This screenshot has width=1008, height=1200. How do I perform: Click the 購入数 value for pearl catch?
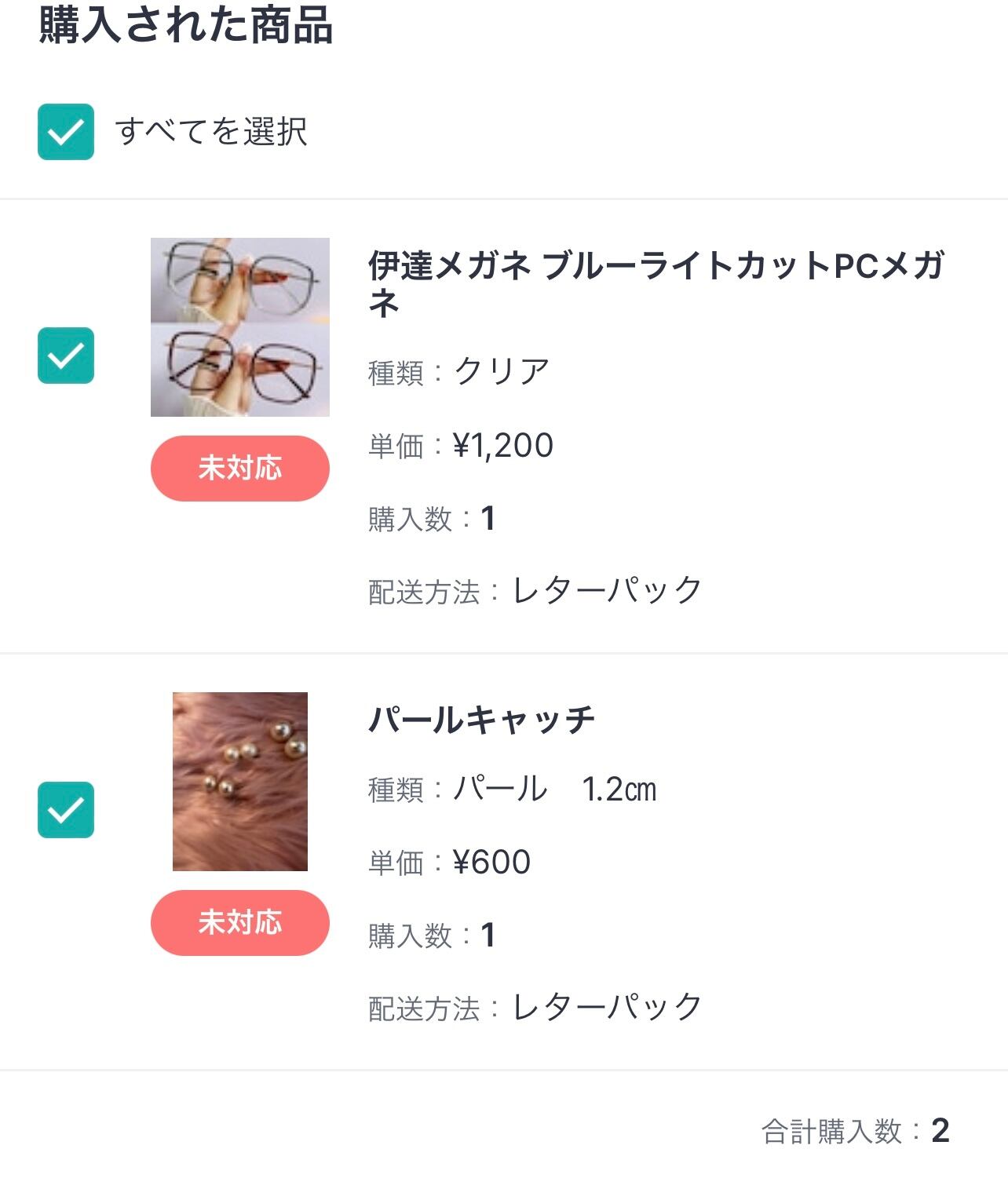488,936
